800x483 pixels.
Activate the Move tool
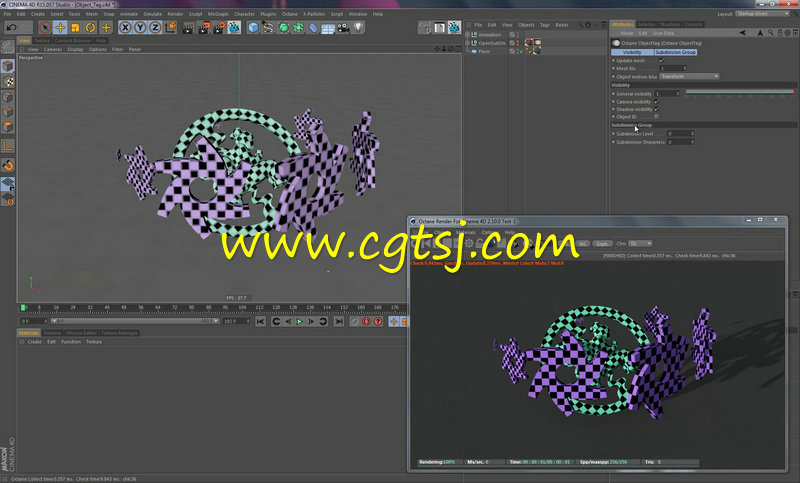(x=60, y=27)
